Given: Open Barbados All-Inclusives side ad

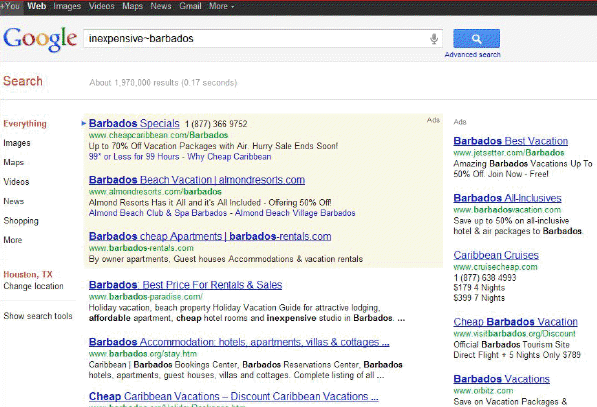Looking at the screenshot, I should 507,198.
